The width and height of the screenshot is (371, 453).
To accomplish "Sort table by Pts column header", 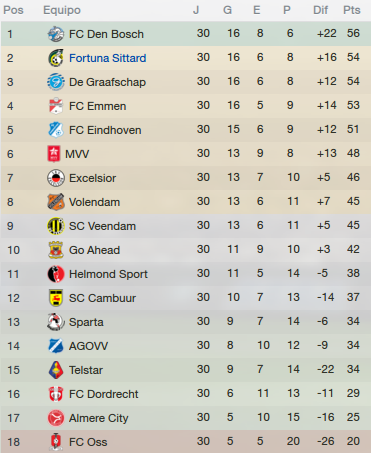I will tap(352, 10).
